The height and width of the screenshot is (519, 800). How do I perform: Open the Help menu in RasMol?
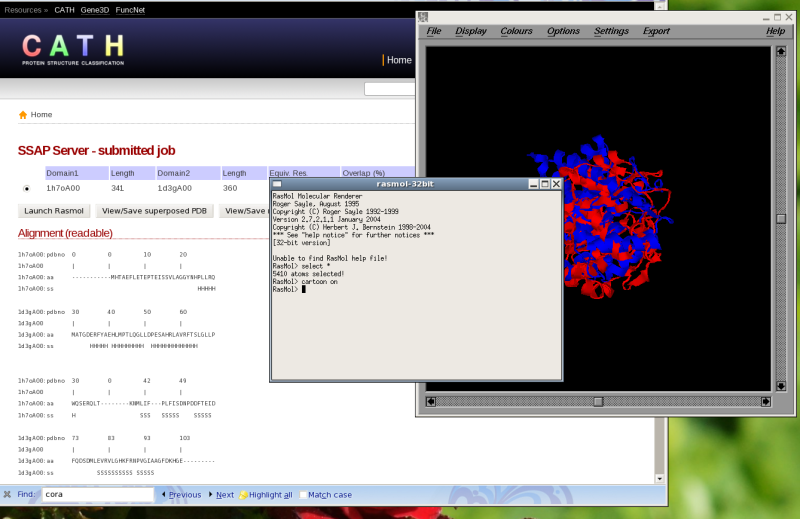point(775,31)
